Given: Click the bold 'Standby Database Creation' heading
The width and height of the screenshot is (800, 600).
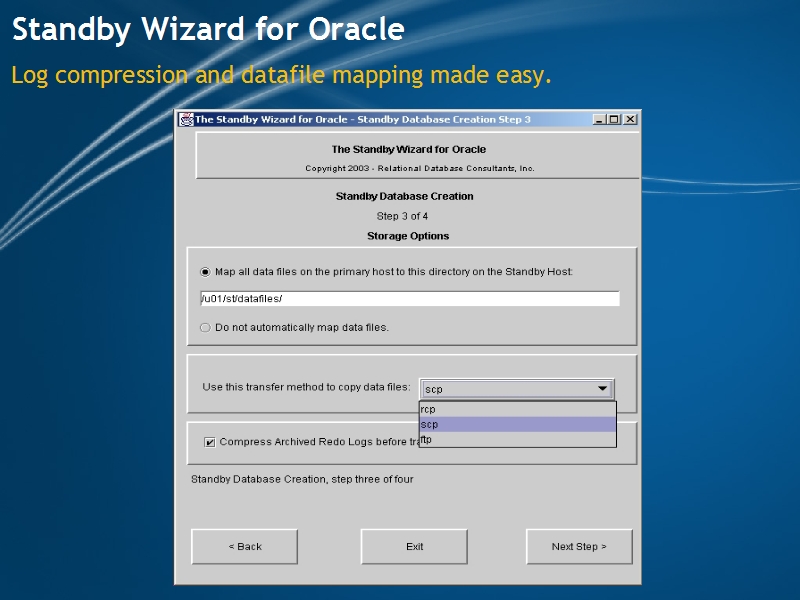Looking at the screenshot, I should (x=405, y=196).
